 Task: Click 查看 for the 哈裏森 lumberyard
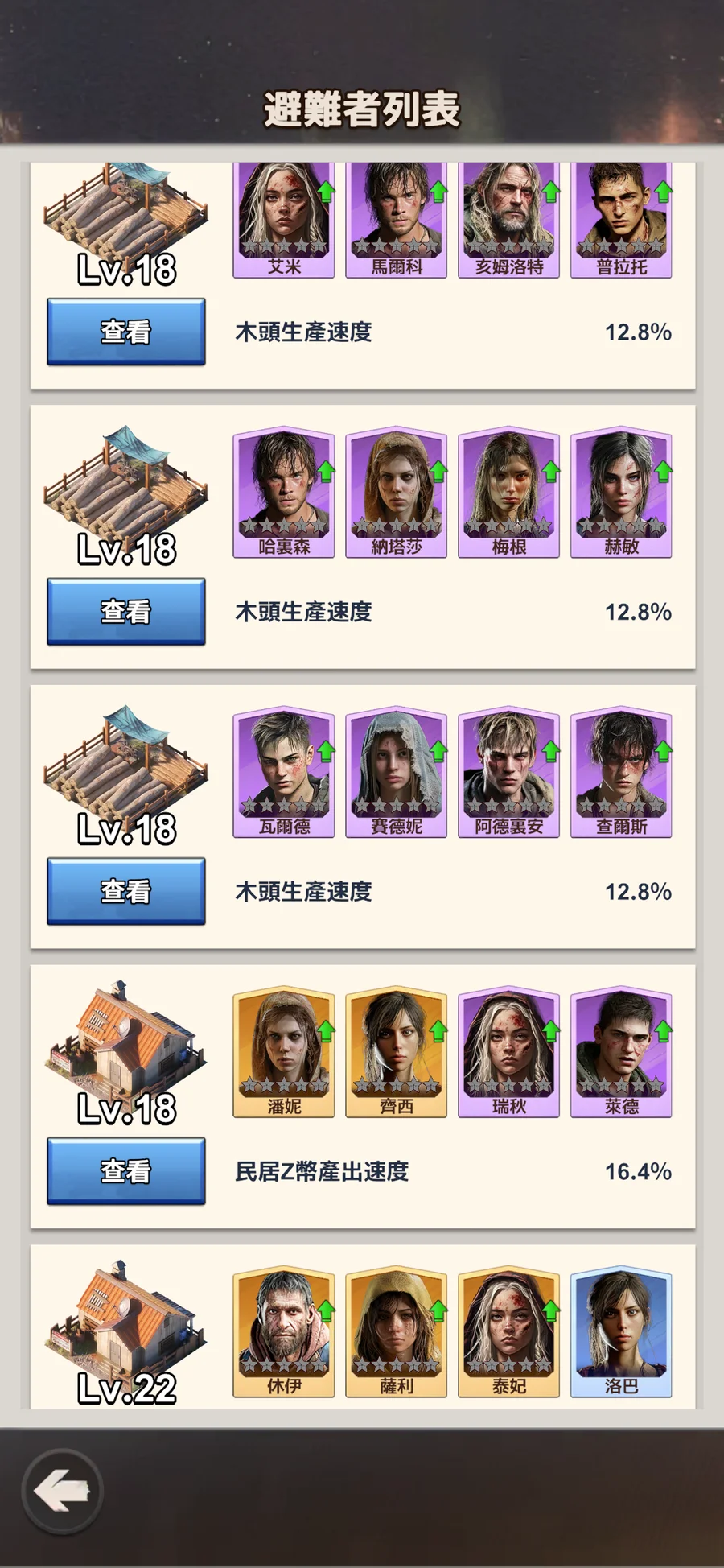126,612
